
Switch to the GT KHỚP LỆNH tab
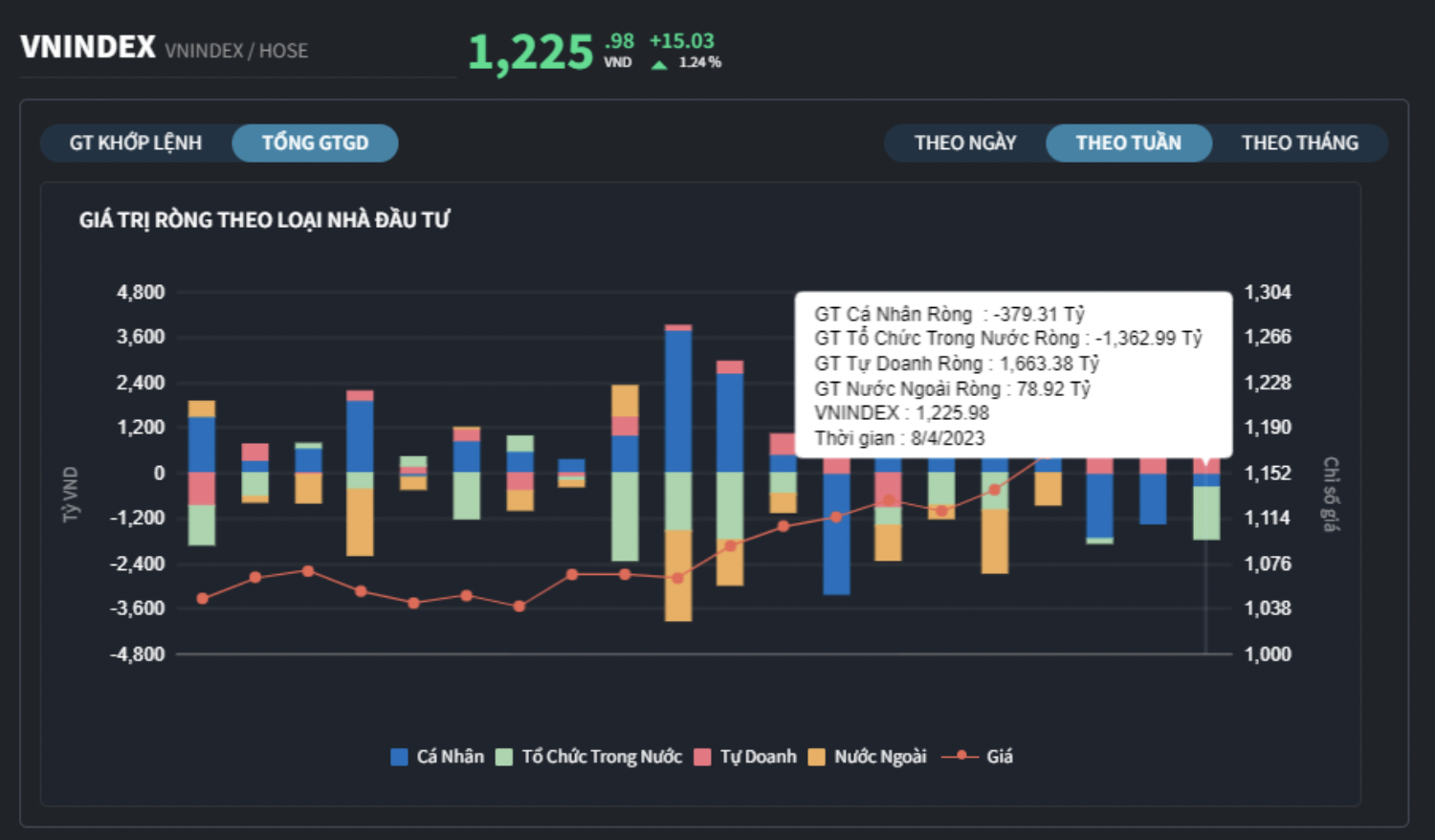[x=136, y=144]
